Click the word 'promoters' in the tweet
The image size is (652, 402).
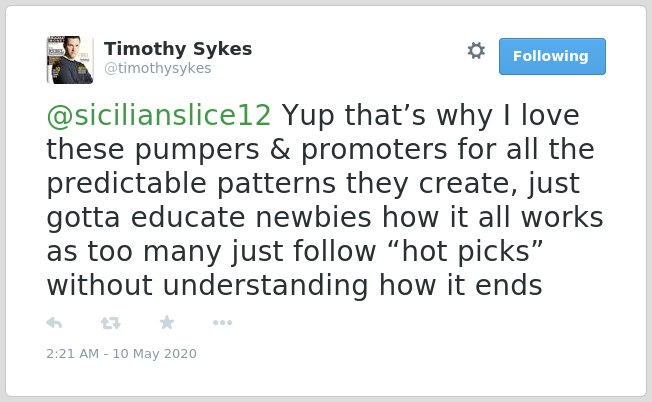tap(374, 150)
